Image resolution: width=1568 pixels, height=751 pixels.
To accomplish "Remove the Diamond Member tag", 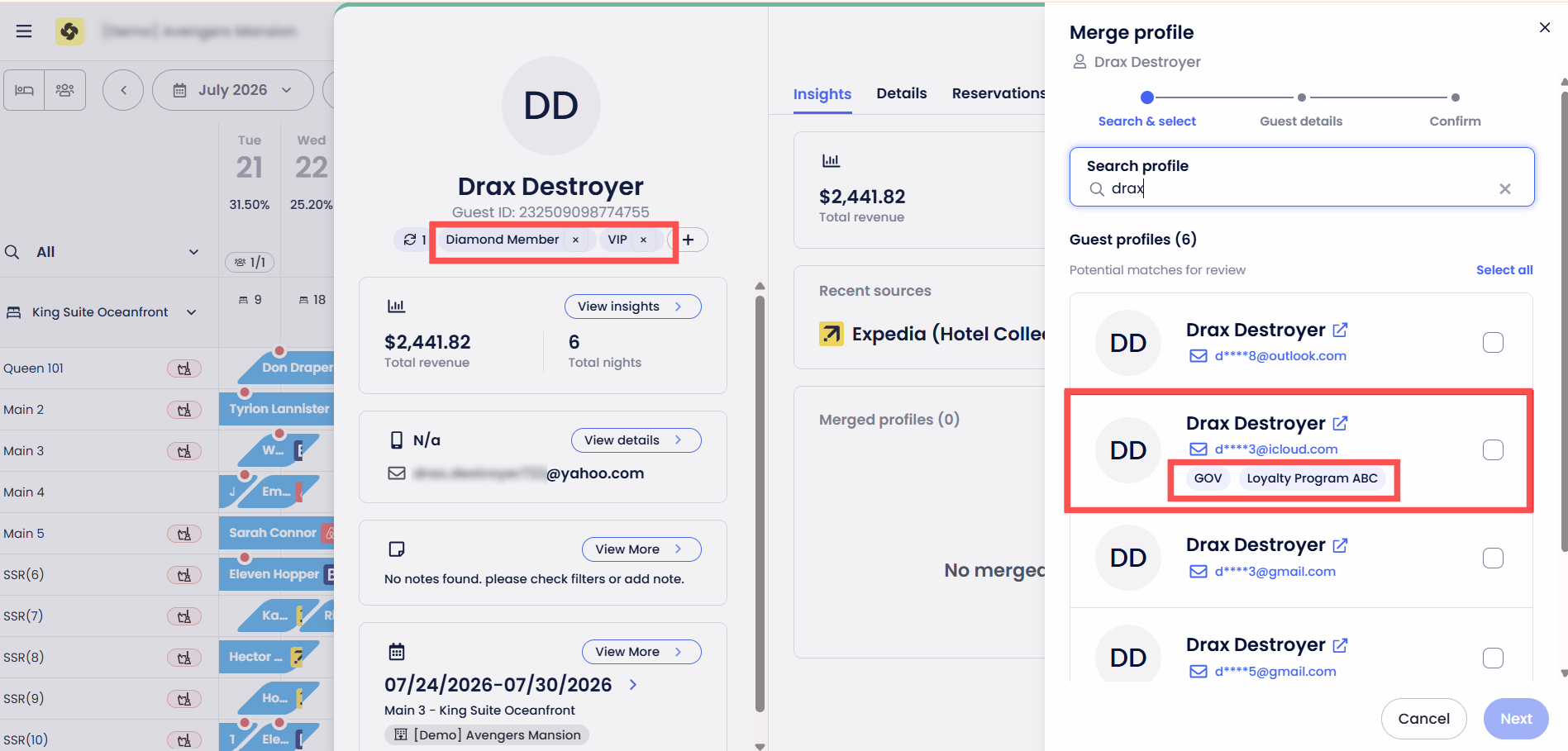I will coord(575,240).
